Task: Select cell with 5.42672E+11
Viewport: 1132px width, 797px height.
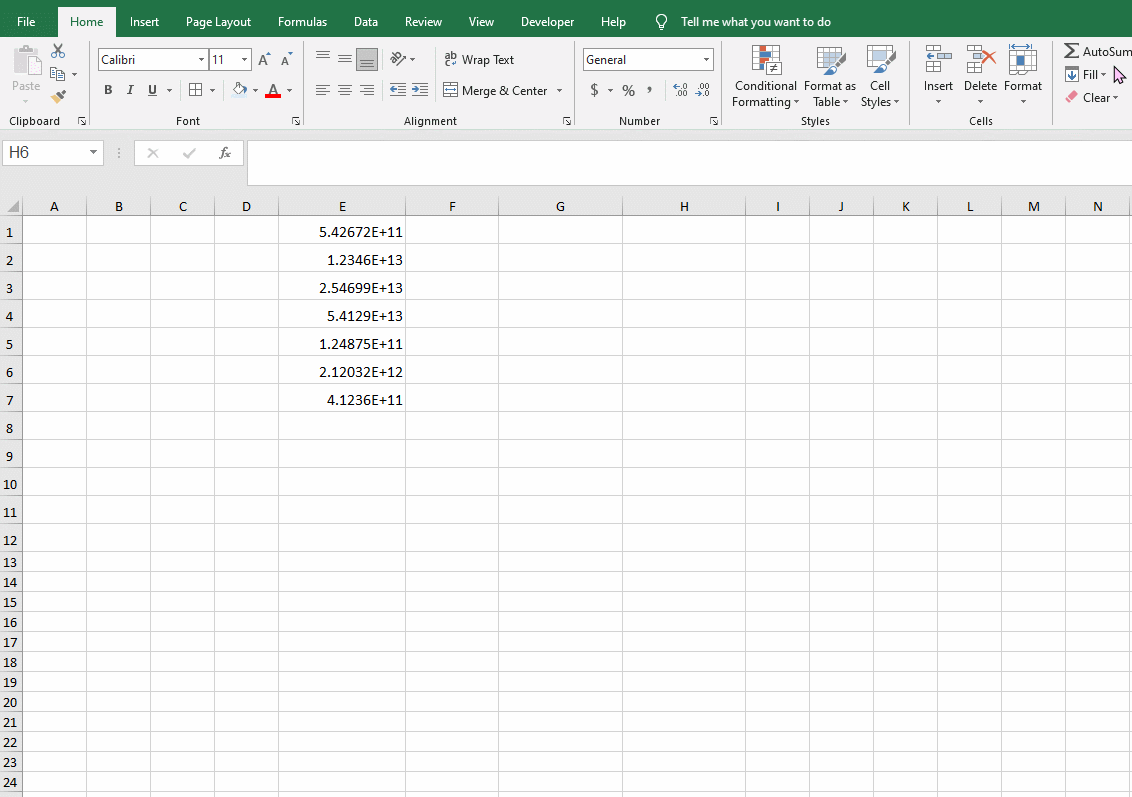Action: pos(342,231)
